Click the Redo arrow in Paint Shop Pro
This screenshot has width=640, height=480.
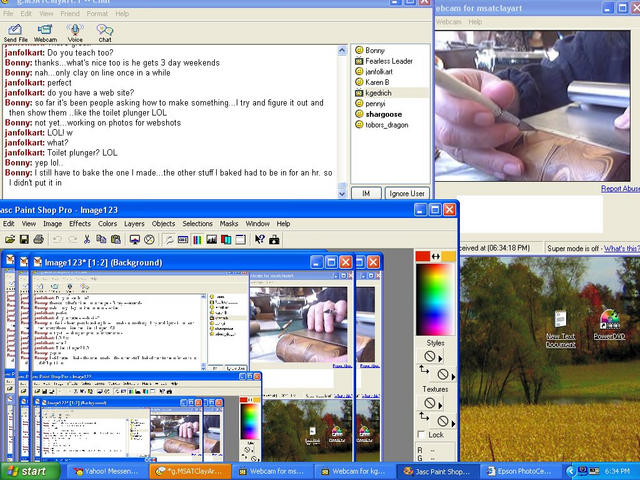[x=72, y=239]
